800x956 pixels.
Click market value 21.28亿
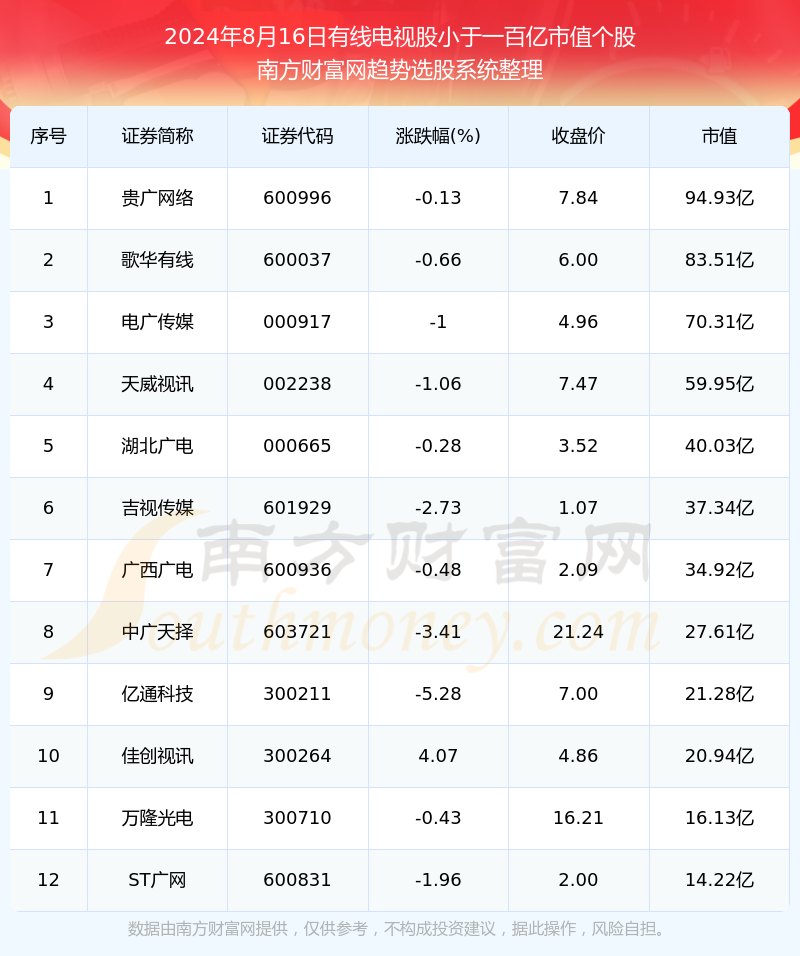(720, 694)
